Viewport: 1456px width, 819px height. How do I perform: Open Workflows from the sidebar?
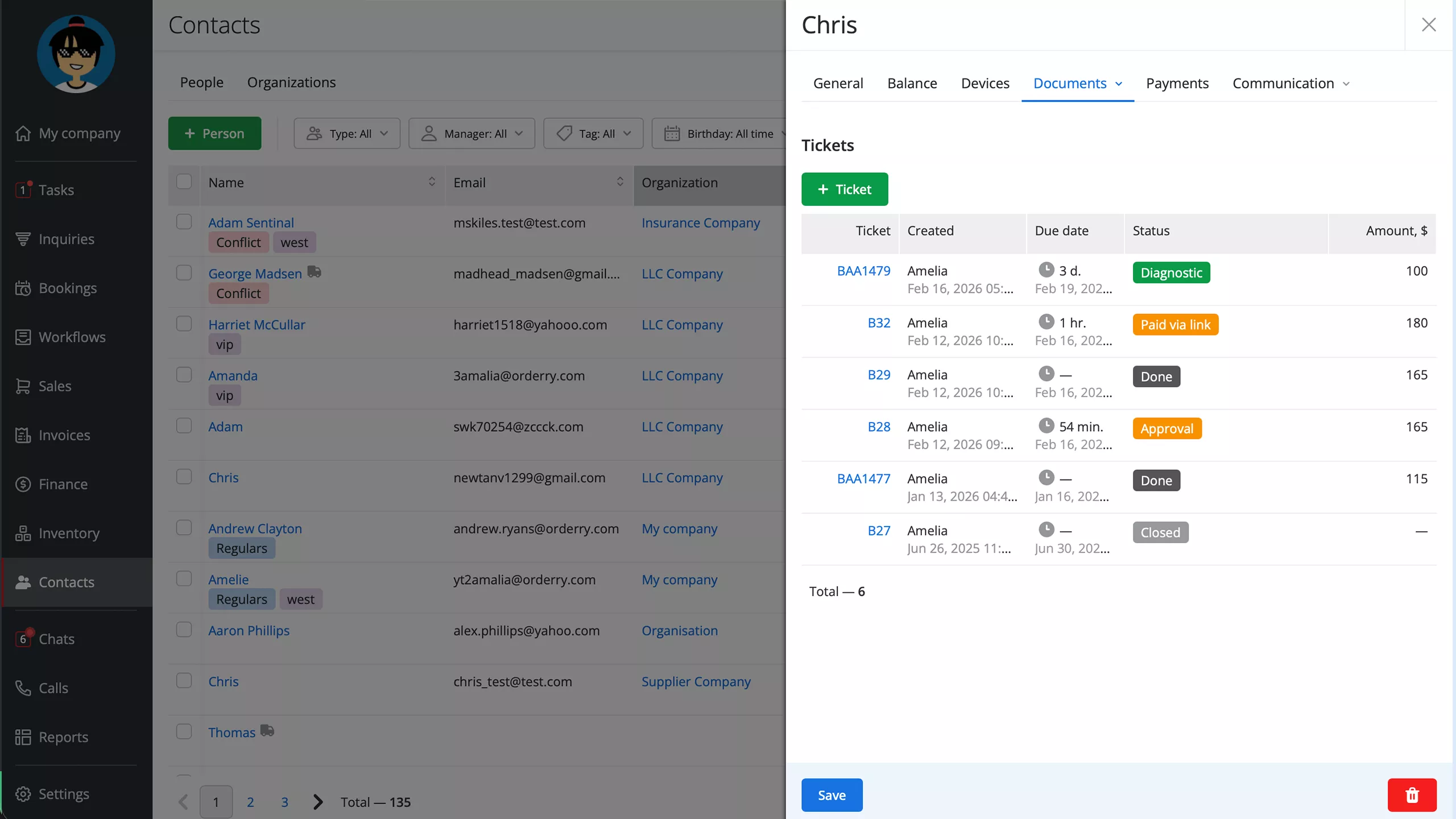click(x=72, y=337)
